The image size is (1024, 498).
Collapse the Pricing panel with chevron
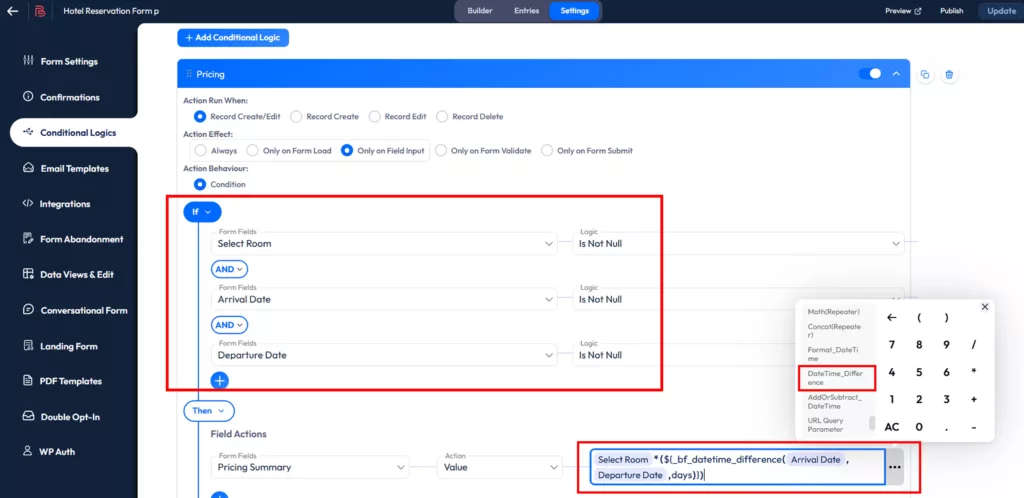pos(896,74)
